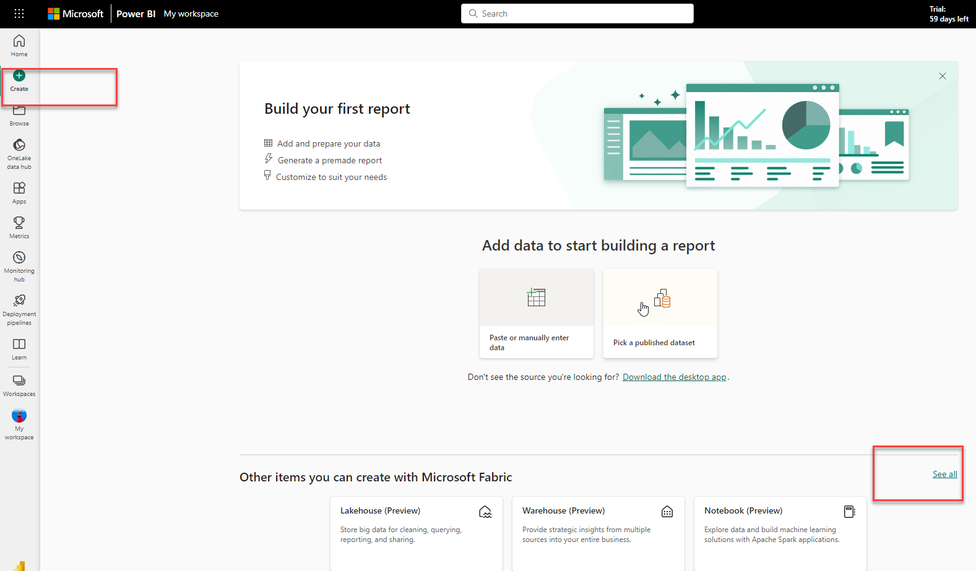
Task: Click the 'Build your first report' heading
Action: pos(337,108)
